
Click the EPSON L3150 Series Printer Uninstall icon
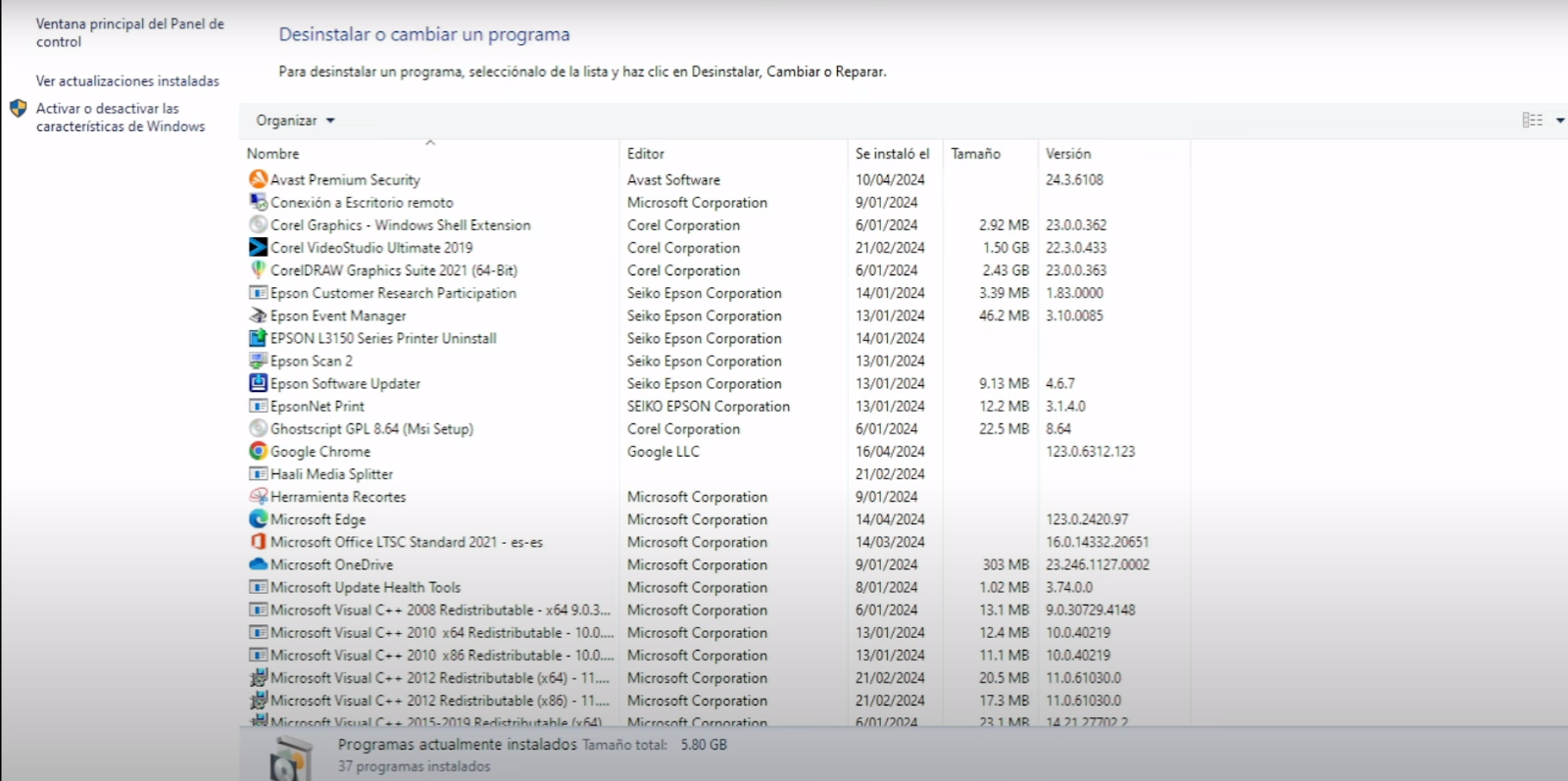pyautogui.click(x=258, y=338)
